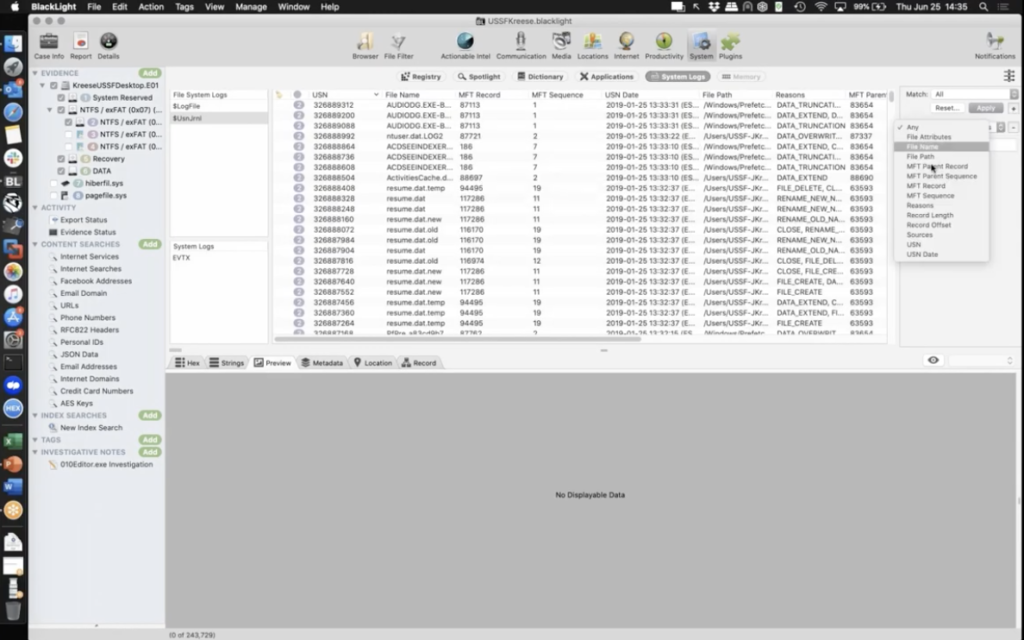The image size is (1024, 640).
Task: Add a filter rule with plus button
Action: point(1014,108)
